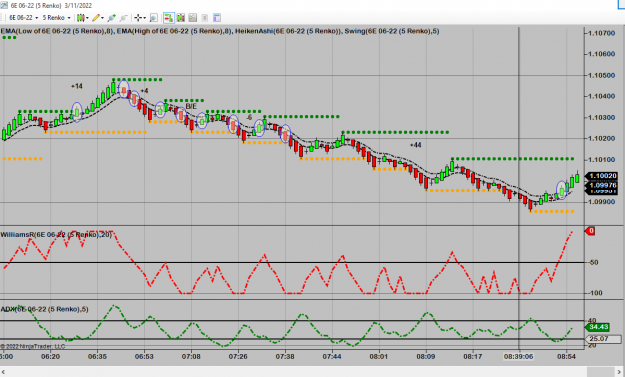Click the 08:54 time axis label
Screen dimensions: 625x377
566,357
